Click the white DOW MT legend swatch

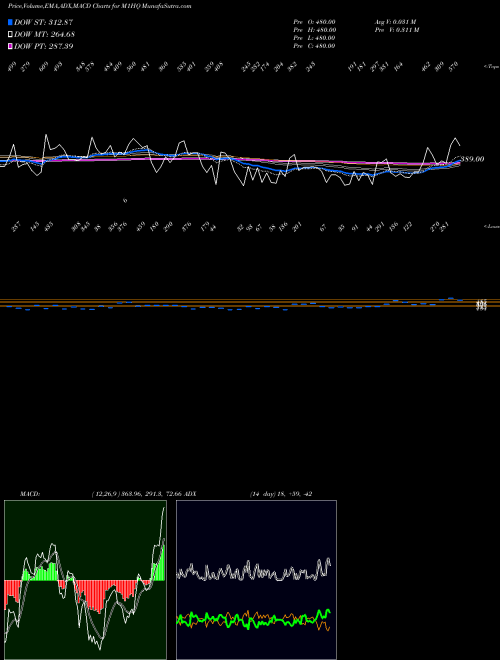pyautogui.click(x=10, y=34)
